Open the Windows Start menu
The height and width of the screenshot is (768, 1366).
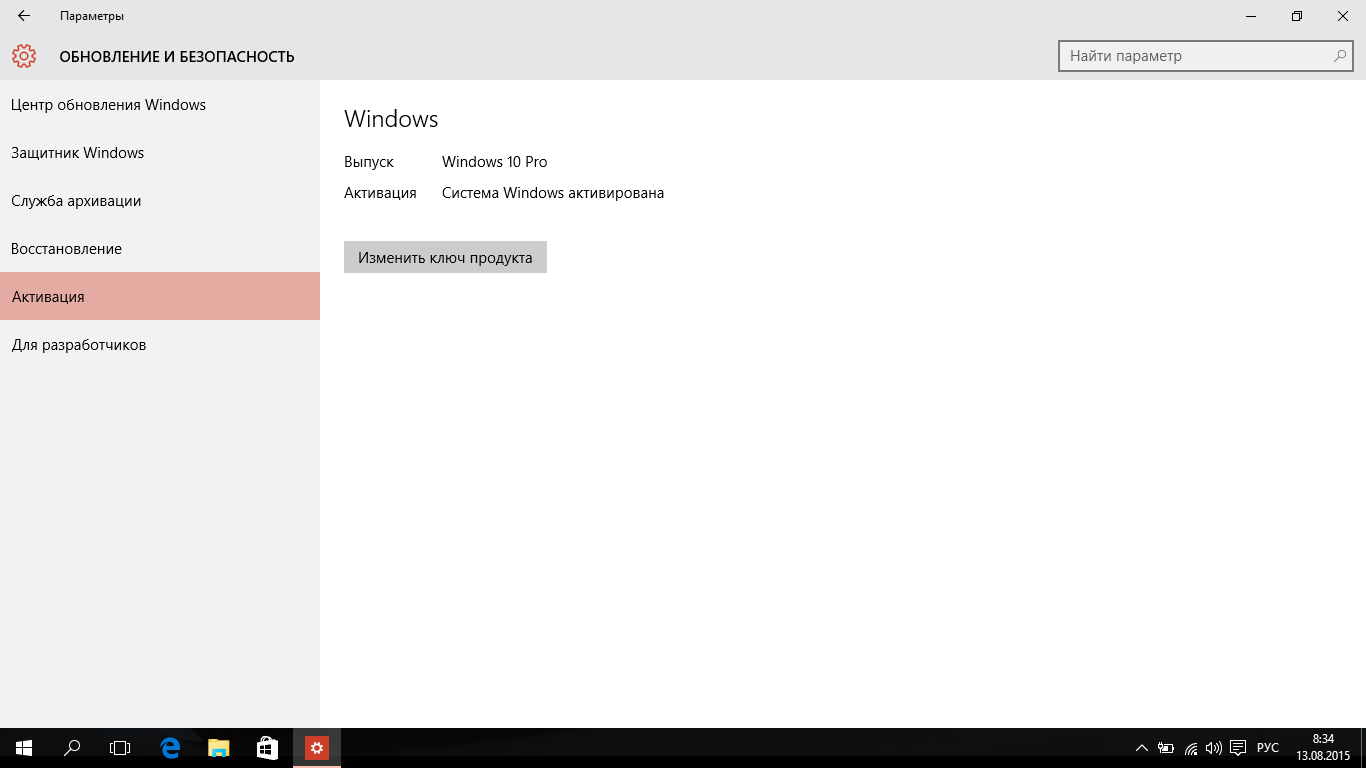24,747
